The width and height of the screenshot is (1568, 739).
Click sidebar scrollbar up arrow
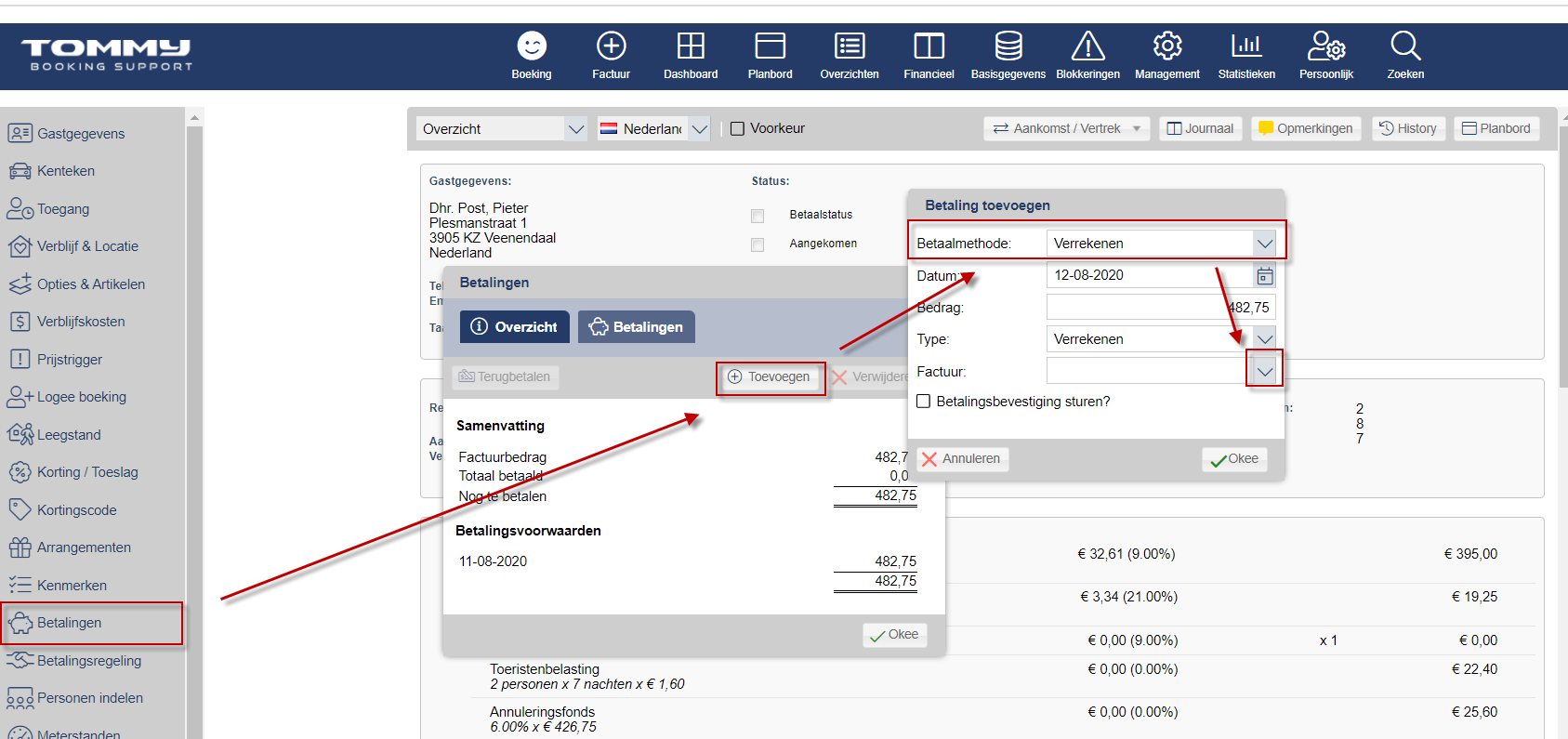(194, 117)
